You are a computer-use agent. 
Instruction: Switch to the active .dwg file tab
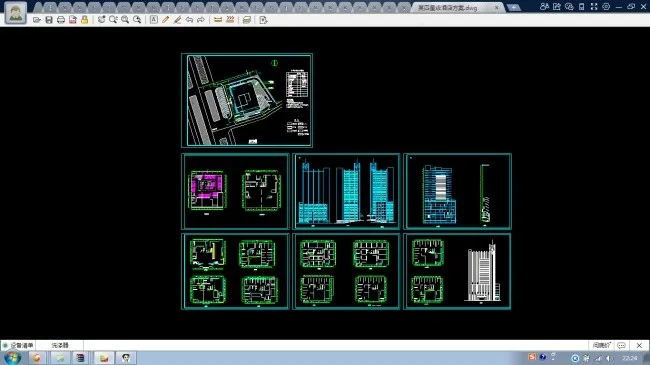(x=457, y=7)
